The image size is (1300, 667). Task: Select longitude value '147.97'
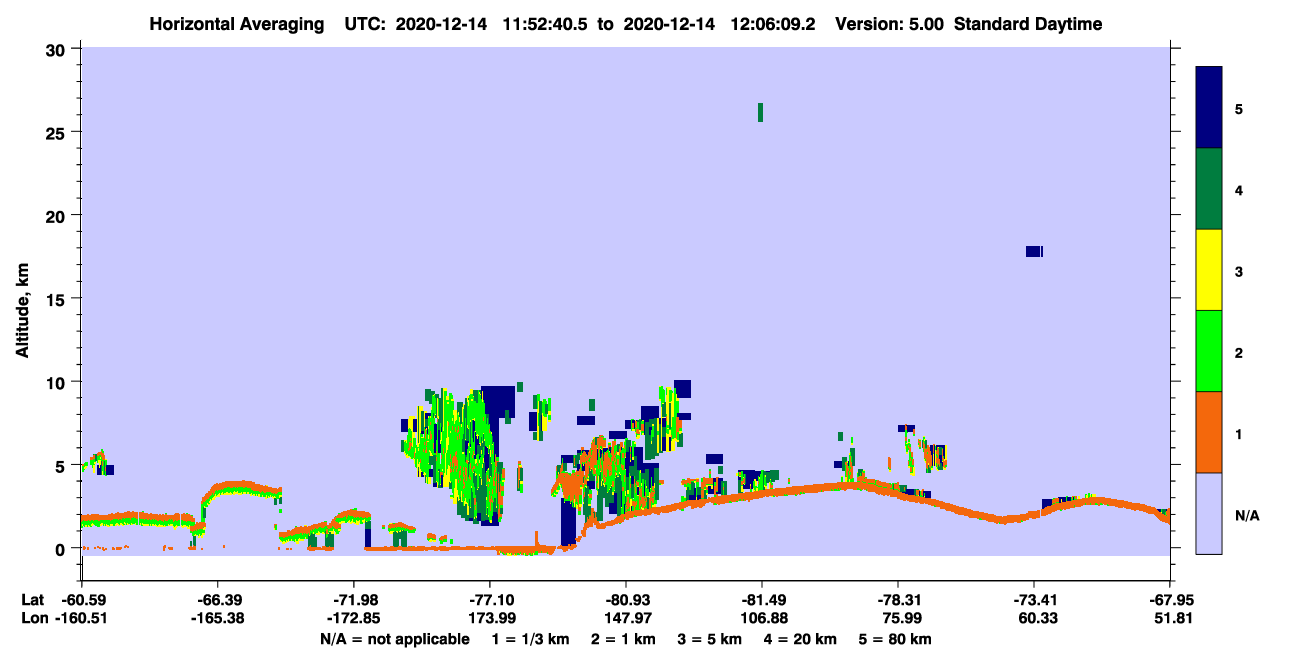pyautogui.click(x=626, y=619)
